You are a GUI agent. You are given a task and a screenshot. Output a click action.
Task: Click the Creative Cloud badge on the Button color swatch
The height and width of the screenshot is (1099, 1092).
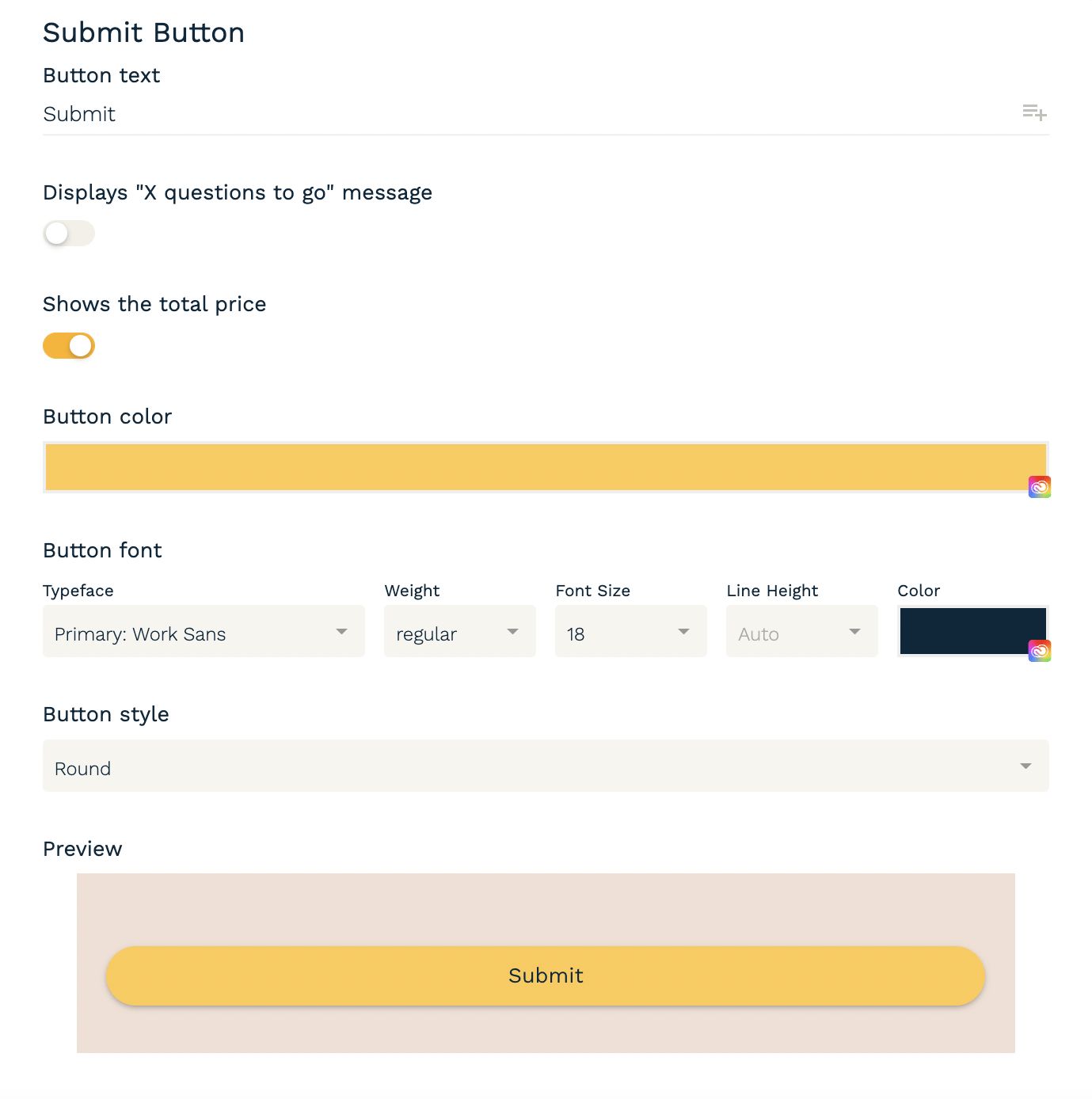tap(1040, 486)
